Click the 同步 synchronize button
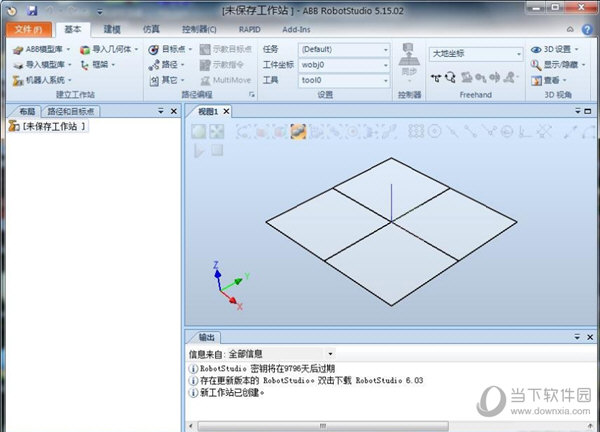The width and height of the screenshot is (600, 432). [x=409, y=63]
